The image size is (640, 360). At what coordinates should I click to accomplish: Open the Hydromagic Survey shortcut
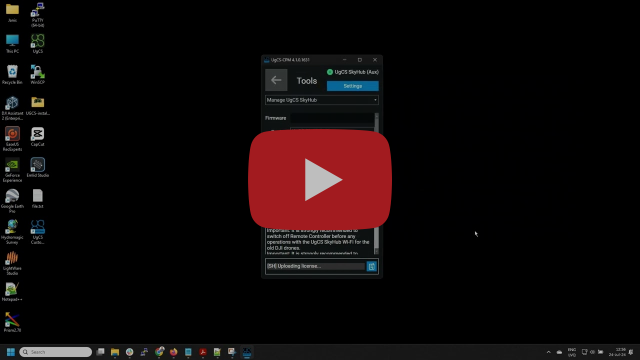pos(12,232)
